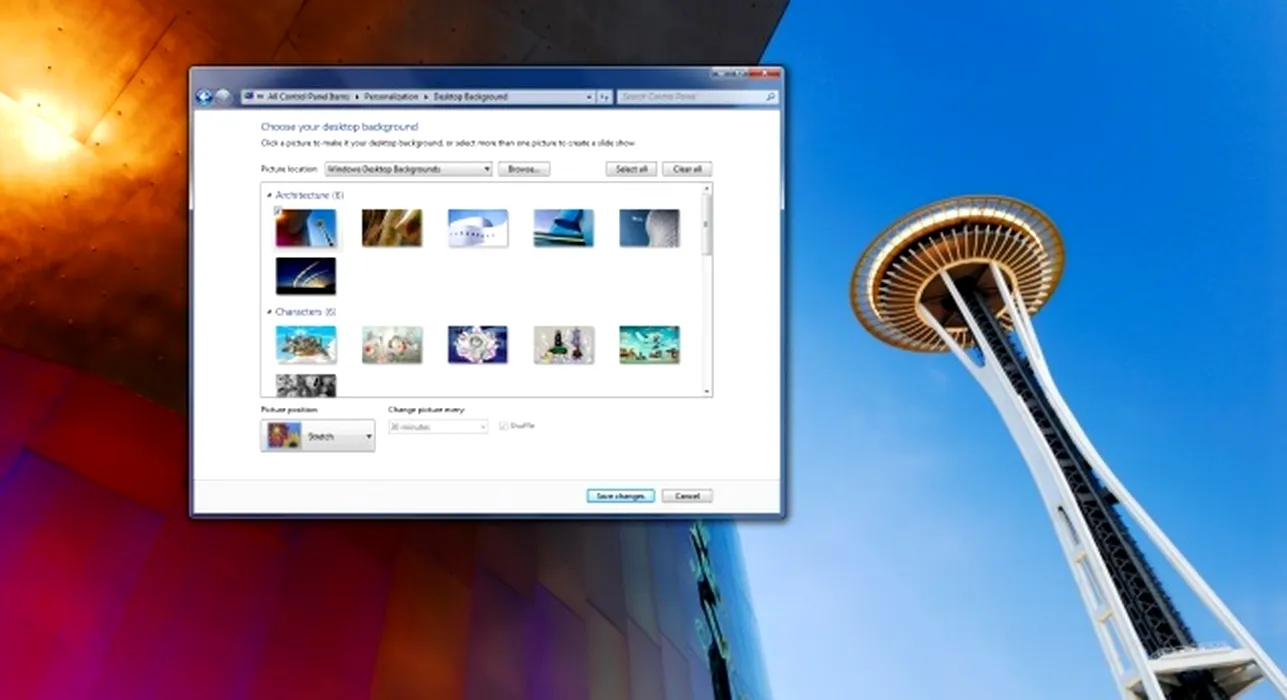
Task: Collapse the Architecture group
Action: click(269, 196)
